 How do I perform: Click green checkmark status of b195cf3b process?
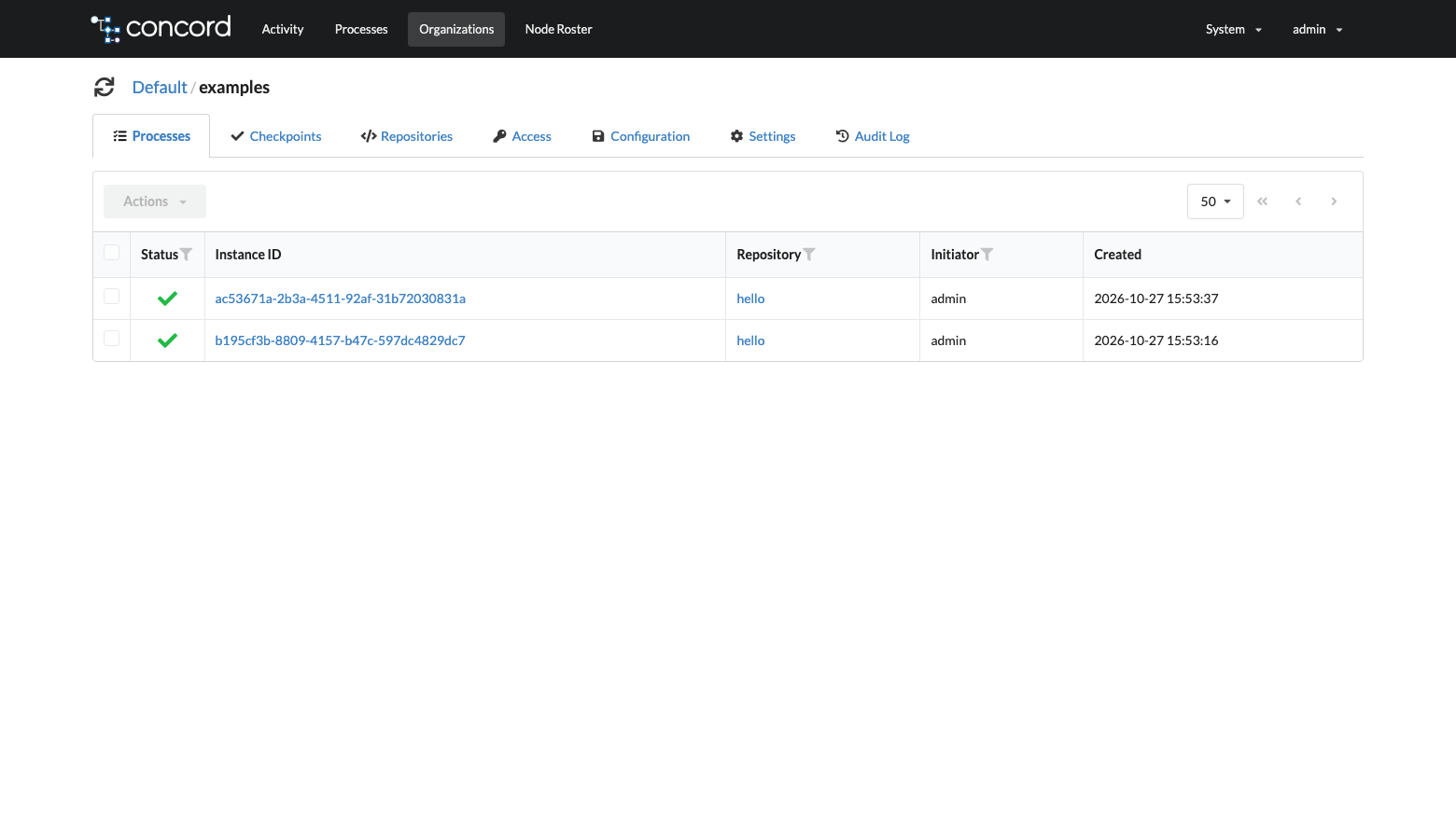pyautogui.click(x=167, y=340)
